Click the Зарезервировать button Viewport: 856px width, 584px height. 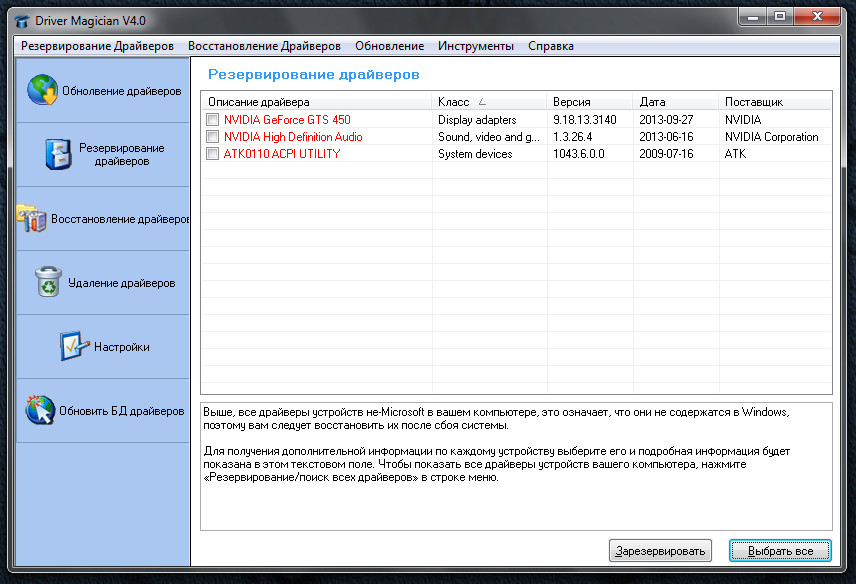tap(660, 551)
